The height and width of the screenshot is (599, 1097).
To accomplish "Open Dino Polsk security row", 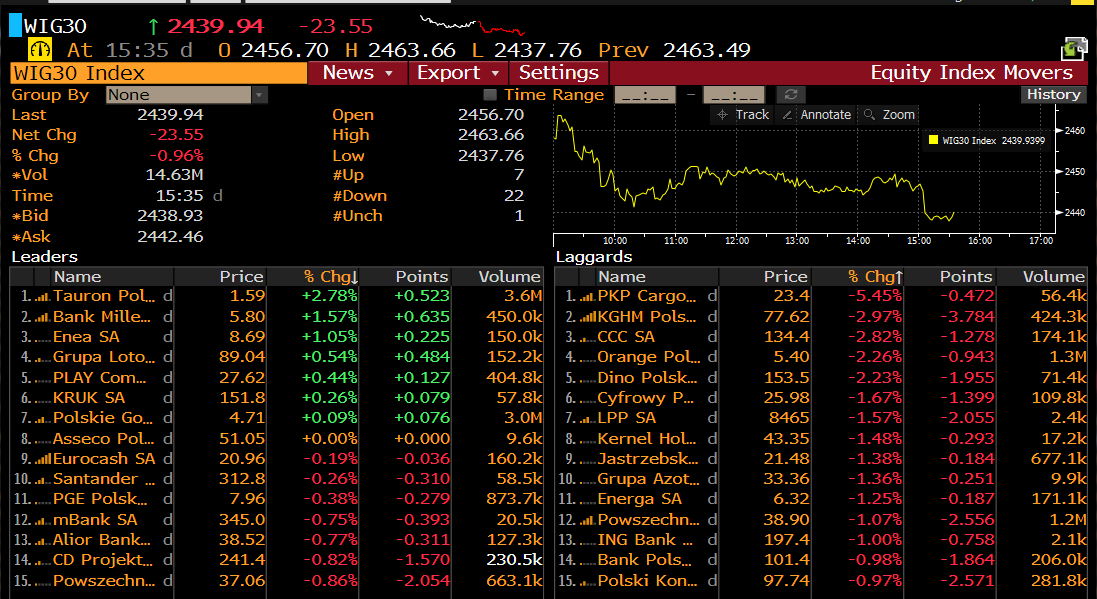I will pos(821,378).
